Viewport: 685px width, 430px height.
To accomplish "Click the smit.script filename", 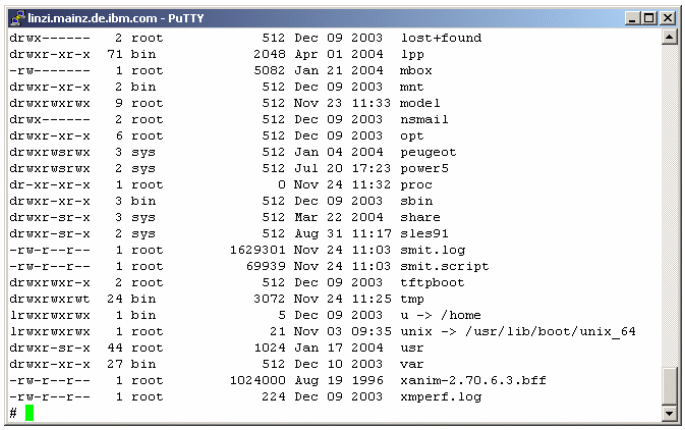I will pyautogui.click(x=444, y=266).
